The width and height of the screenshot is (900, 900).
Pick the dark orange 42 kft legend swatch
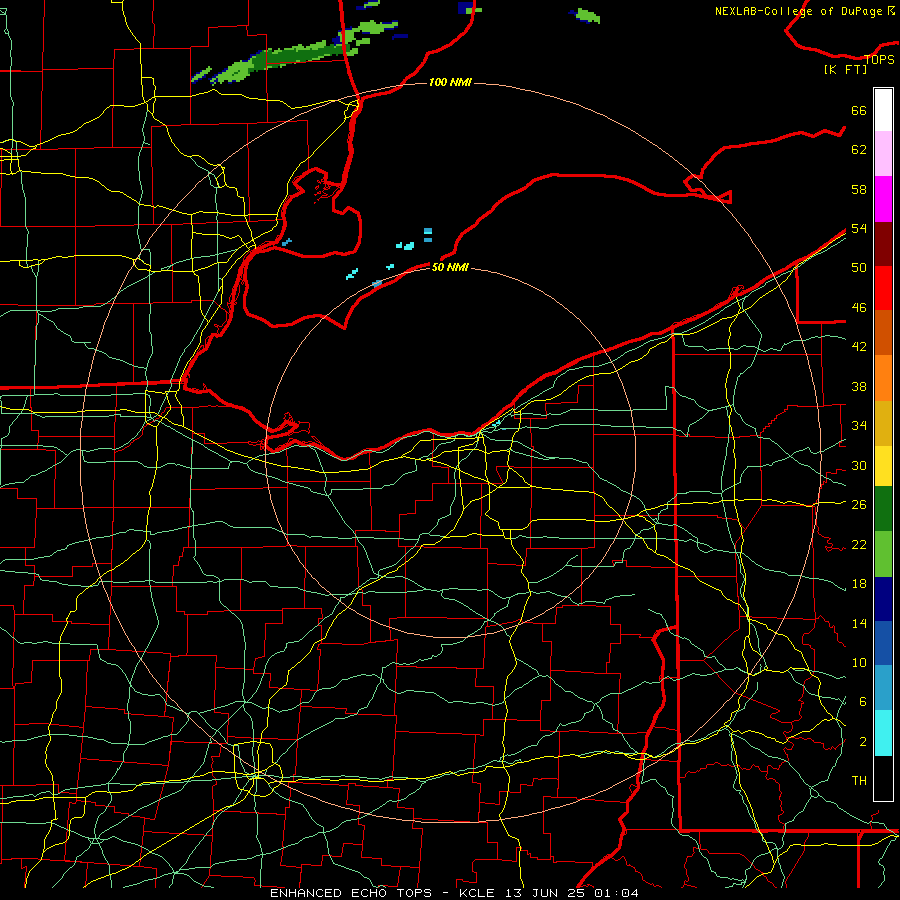(883, 332)
